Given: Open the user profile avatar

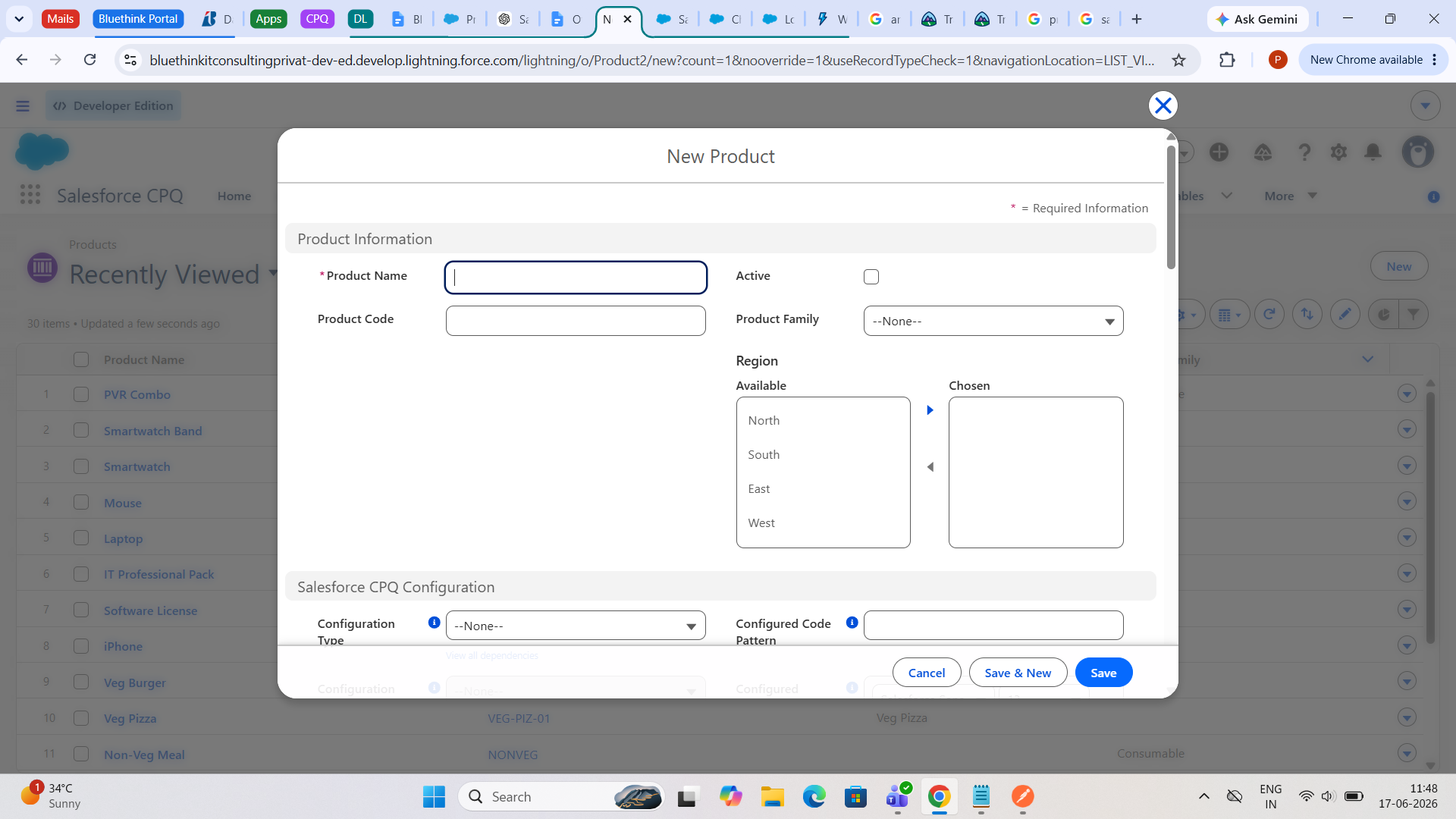Looking at the screenshot, I should click(x=1417, y=152).
